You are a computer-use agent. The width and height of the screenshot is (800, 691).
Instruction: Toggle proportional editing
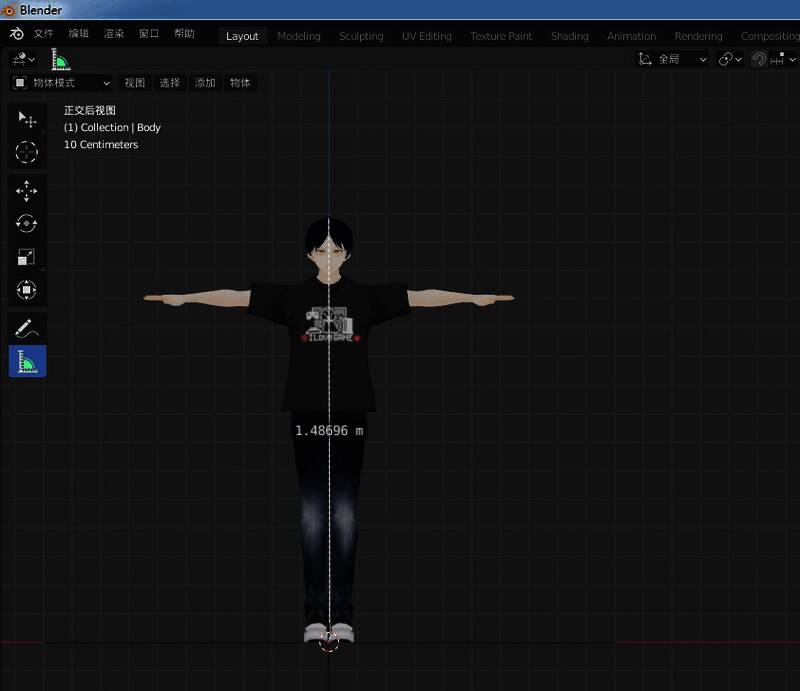pos(759,59)
